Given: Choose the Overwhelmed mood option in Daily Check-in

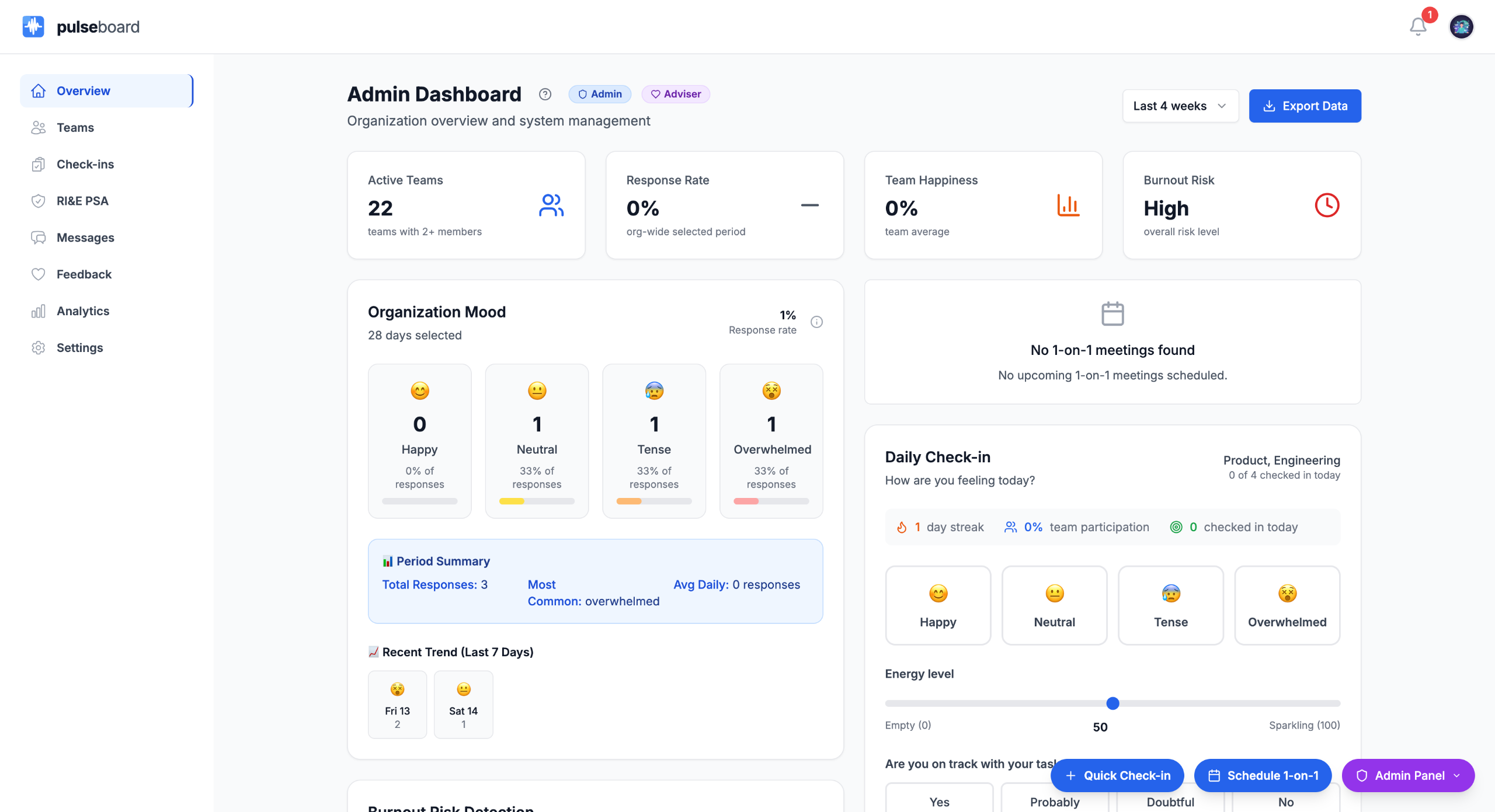Looking at the screenshot, I should tap(1287, 605).
